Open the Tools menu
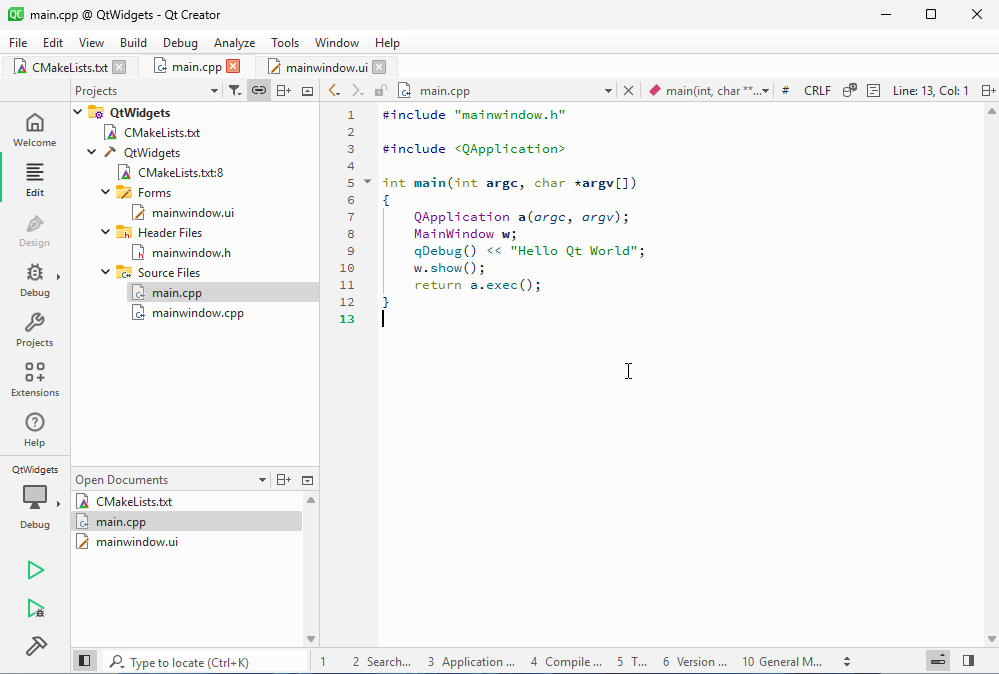 click(x=285, y=43)
